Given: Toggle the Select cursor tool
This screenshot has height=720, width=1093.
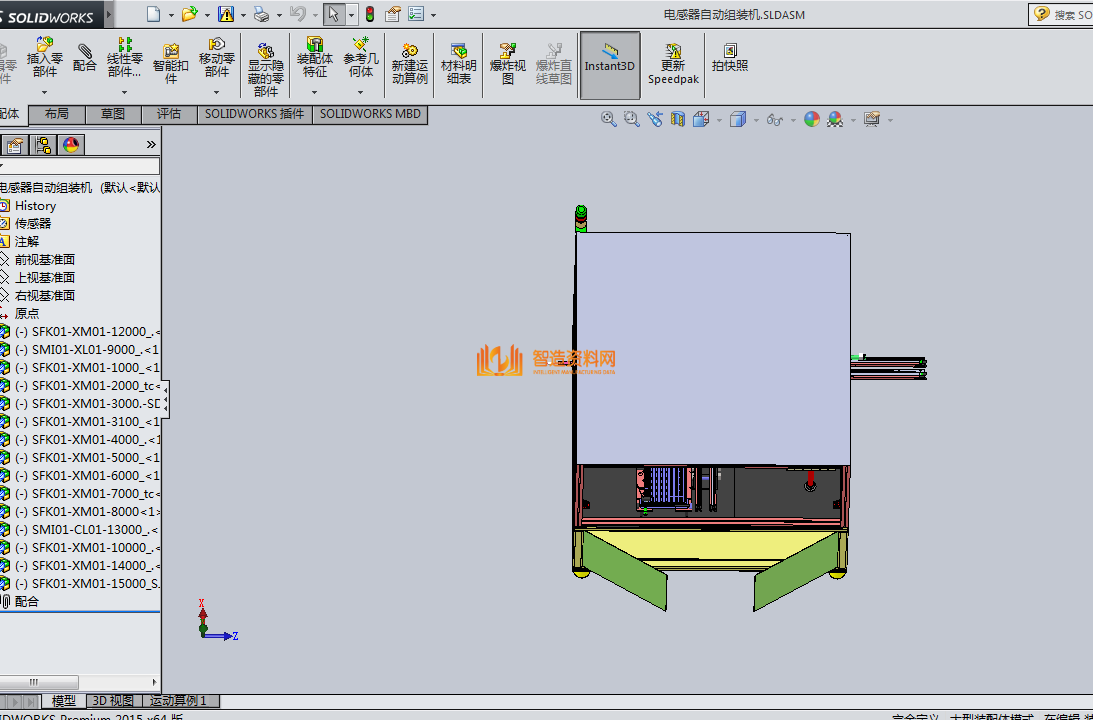Looking at the screenshot, I should pos(333,14).
